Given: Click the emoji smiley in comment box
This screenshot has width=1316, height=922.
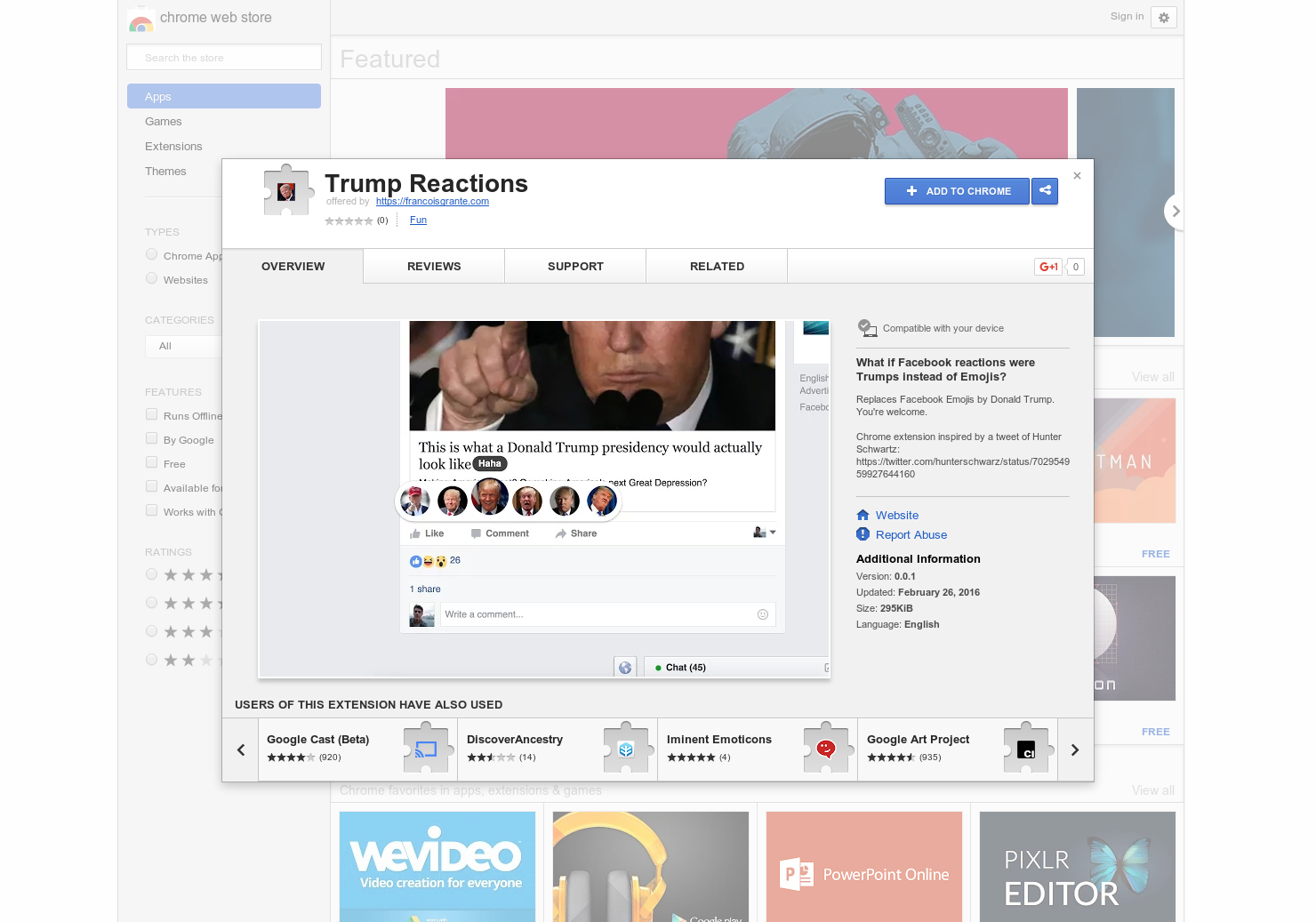Looking at the screenshot, I should tap(762, 614).
